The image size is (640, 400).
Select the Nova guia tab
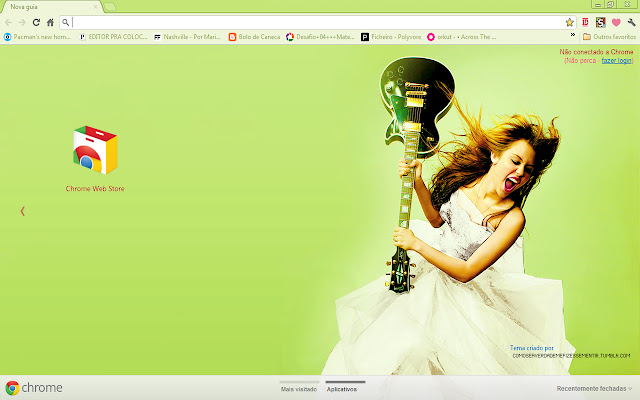(x=50, y=7)
